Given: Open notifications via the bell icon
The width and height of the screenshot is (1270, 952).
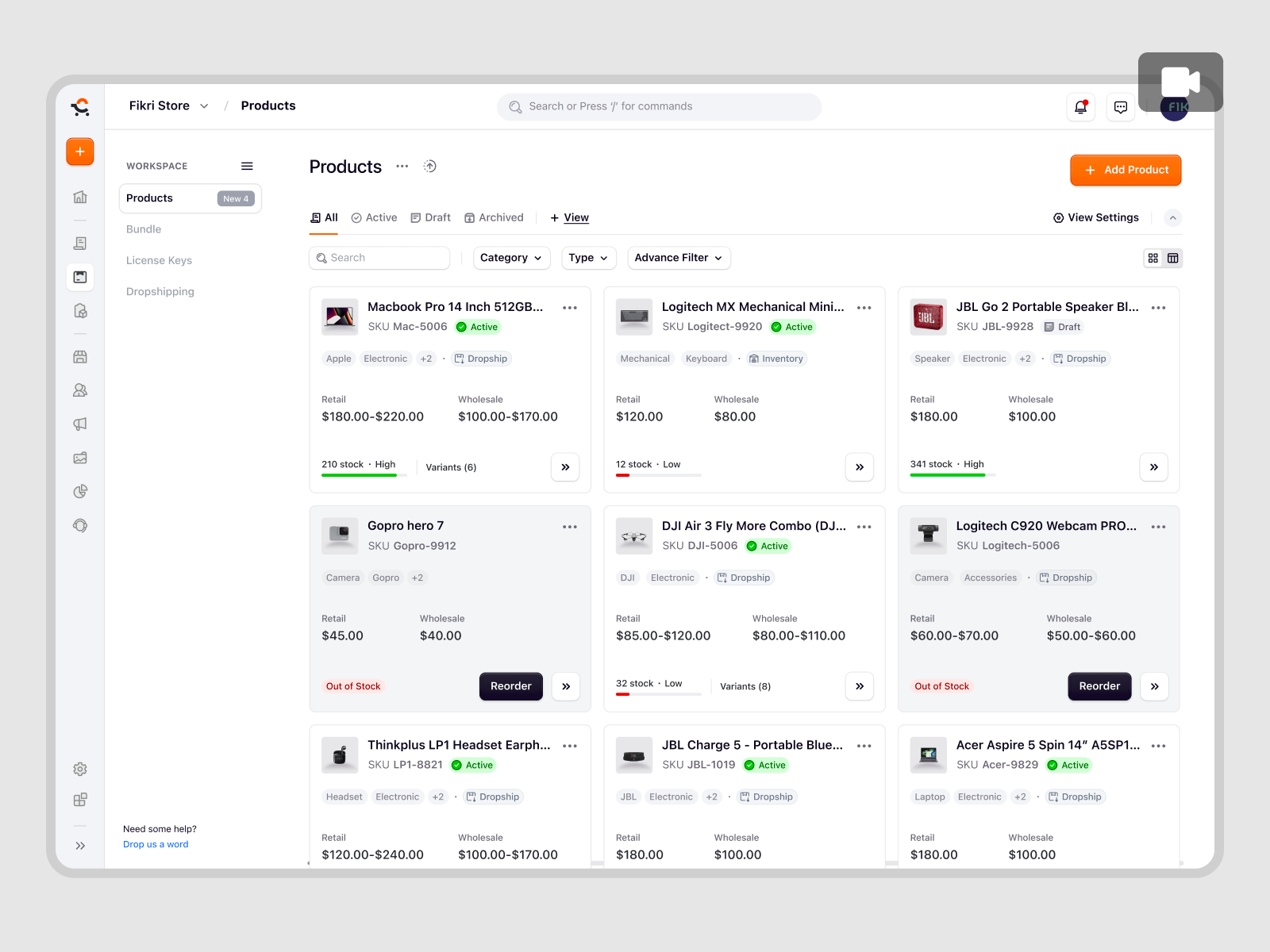Looking at the screenshot, I should pos(1080,106).
